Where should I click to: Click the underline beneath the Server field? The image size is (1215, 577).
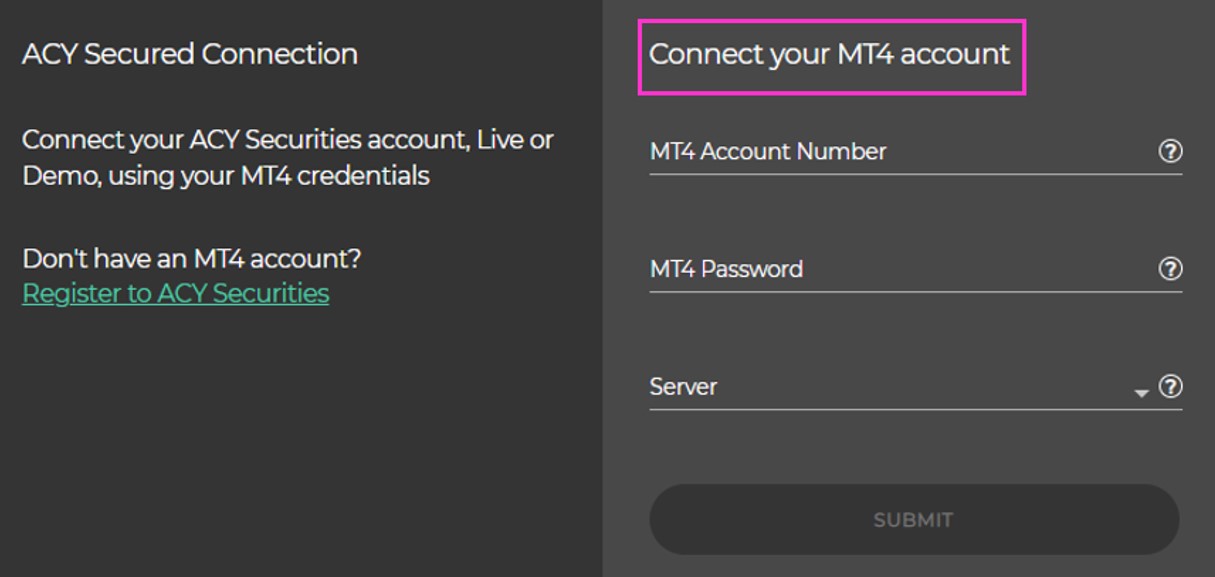(915, 409)
